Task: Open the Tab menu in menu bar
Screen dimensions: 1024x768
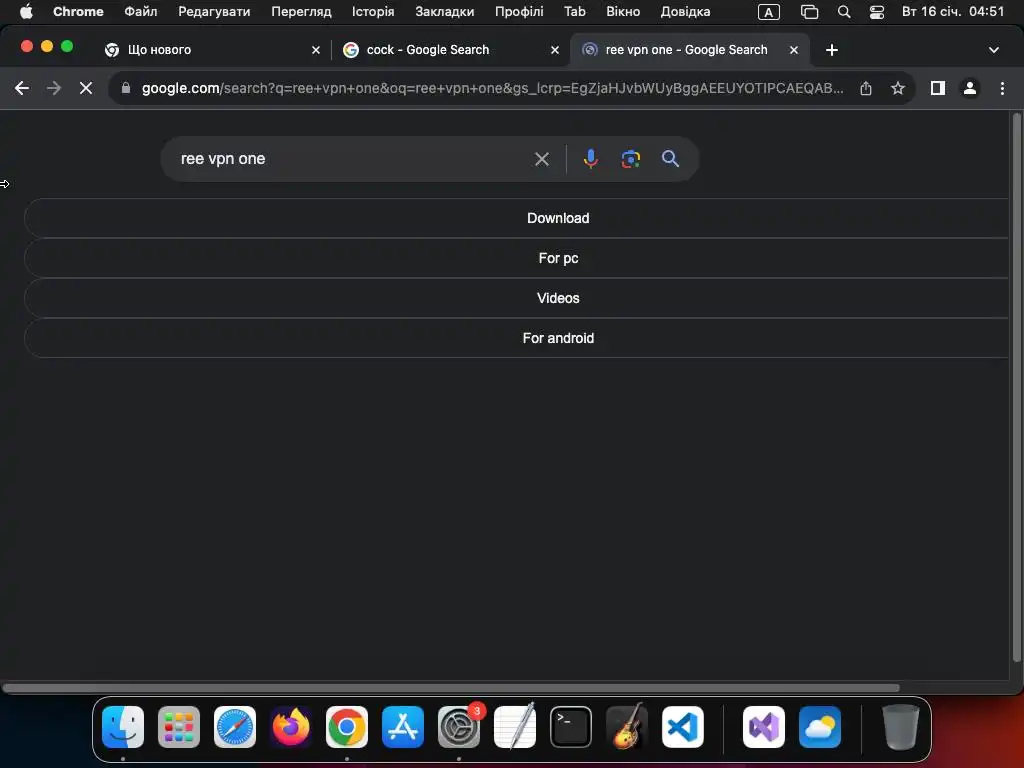Action: pos(575,12)
